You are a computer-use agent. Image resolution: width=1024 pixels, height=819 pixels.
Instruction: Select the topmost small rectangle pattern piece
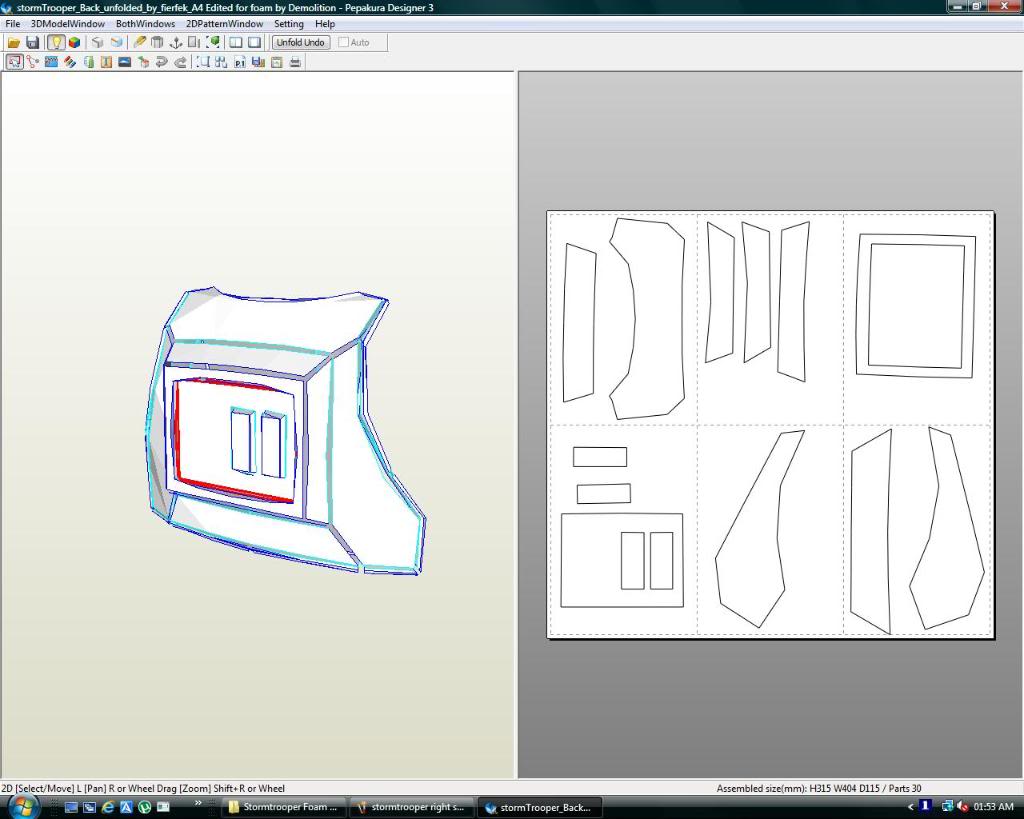click(600, 457)
